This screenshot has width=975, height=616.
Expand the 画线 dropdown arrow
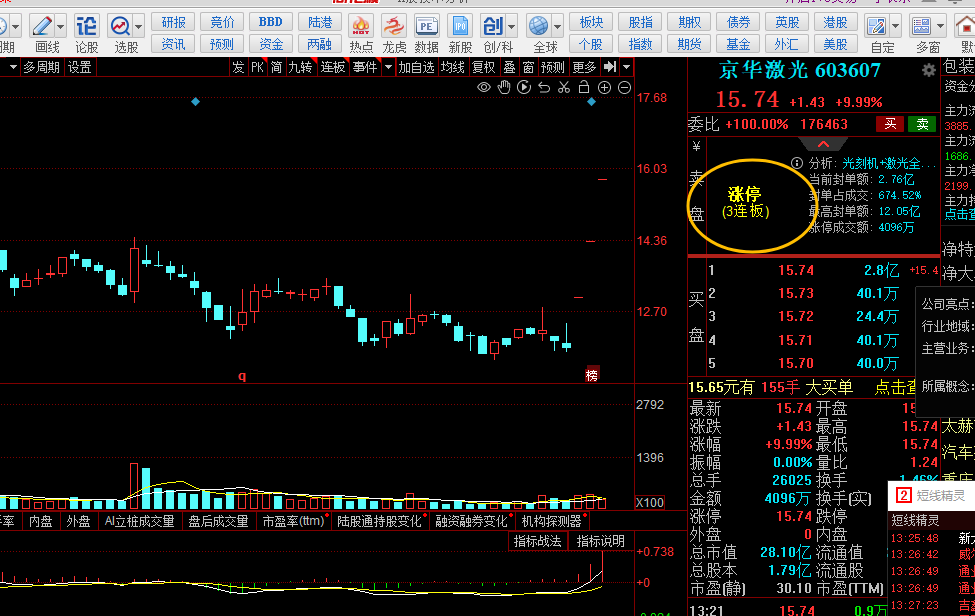coord(60,27)
